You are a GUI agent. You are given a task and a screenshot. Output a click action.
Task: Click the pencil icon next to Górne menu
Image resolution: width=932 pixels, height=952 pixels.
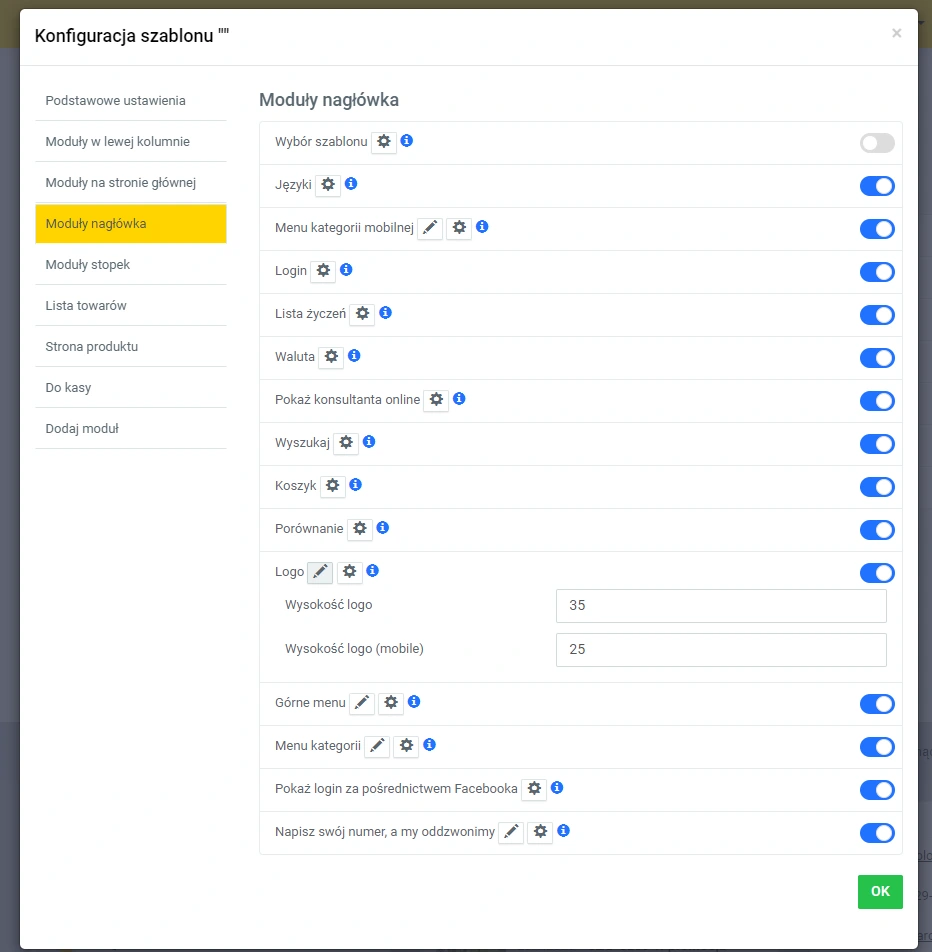pos(362,703)
